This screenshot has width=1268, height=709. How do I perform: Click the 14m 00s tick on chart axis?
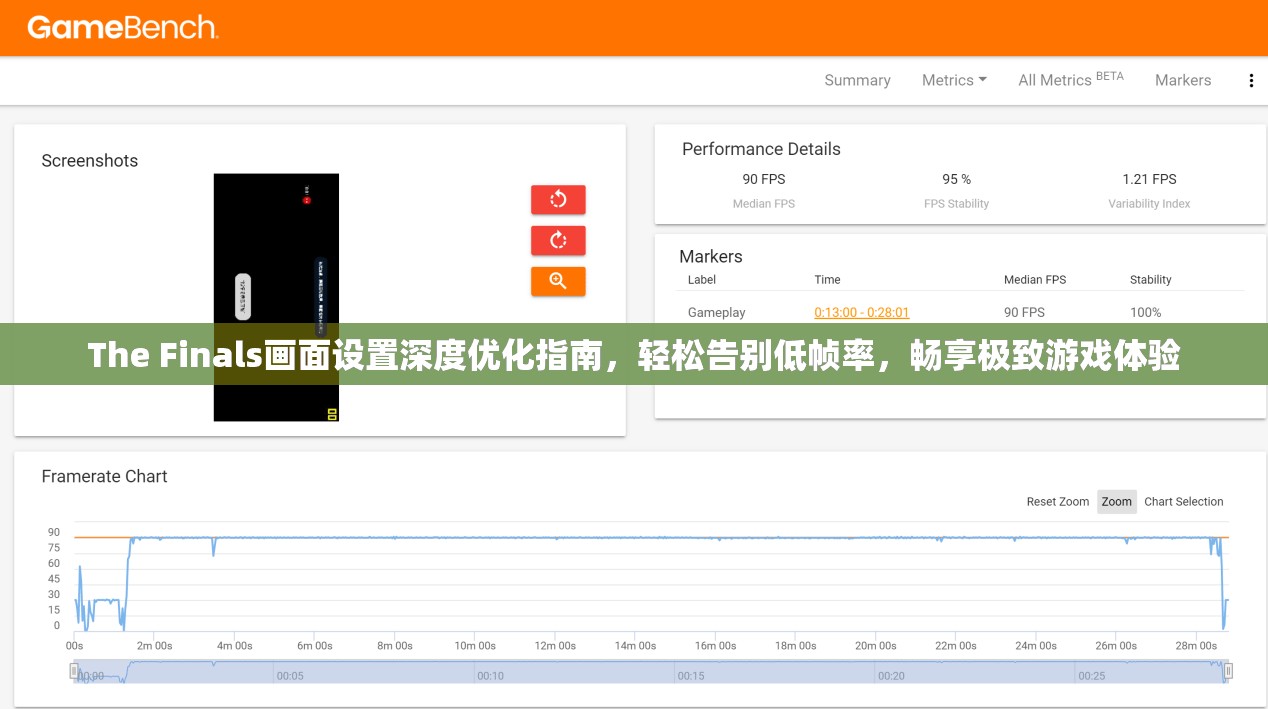click(635, 646)
